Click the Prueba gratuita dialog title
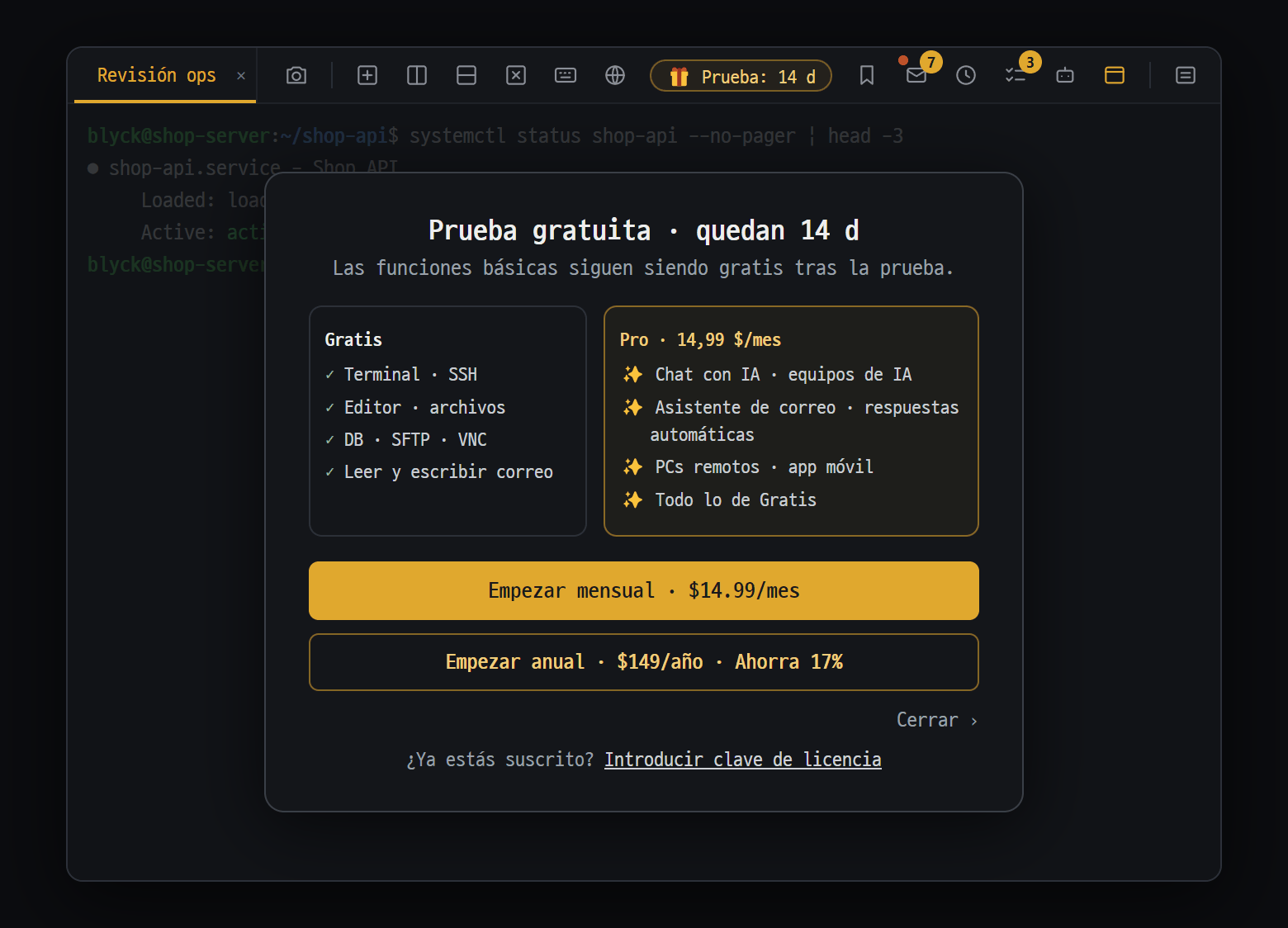The image size is (1288, 928). (644, 230)
